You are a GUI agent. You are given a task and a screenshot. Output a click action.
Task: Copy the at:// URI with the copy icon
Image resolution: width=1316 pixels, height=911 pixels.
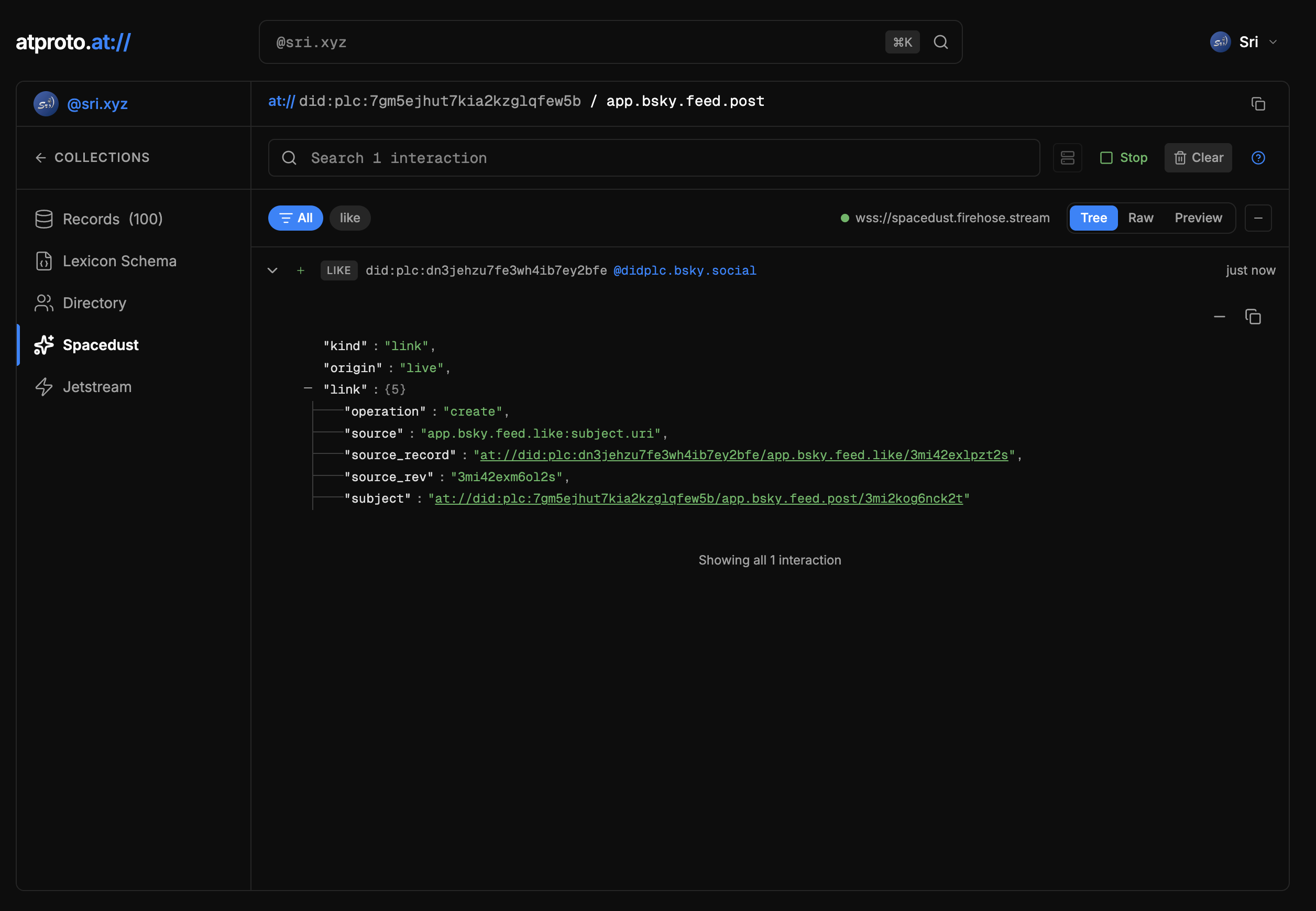pyautogui.click(x=1258, y=104)
